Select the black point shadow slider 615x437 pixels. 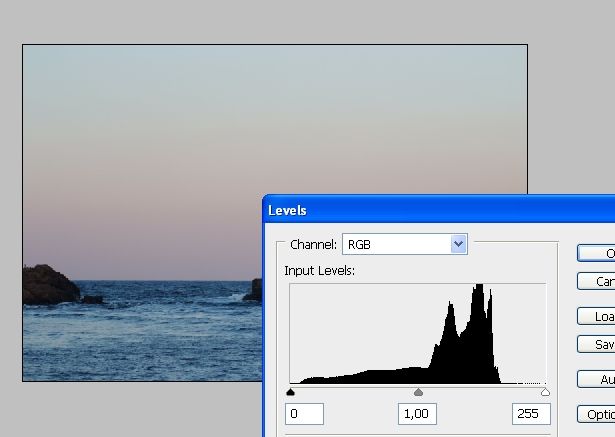(290, 392)
